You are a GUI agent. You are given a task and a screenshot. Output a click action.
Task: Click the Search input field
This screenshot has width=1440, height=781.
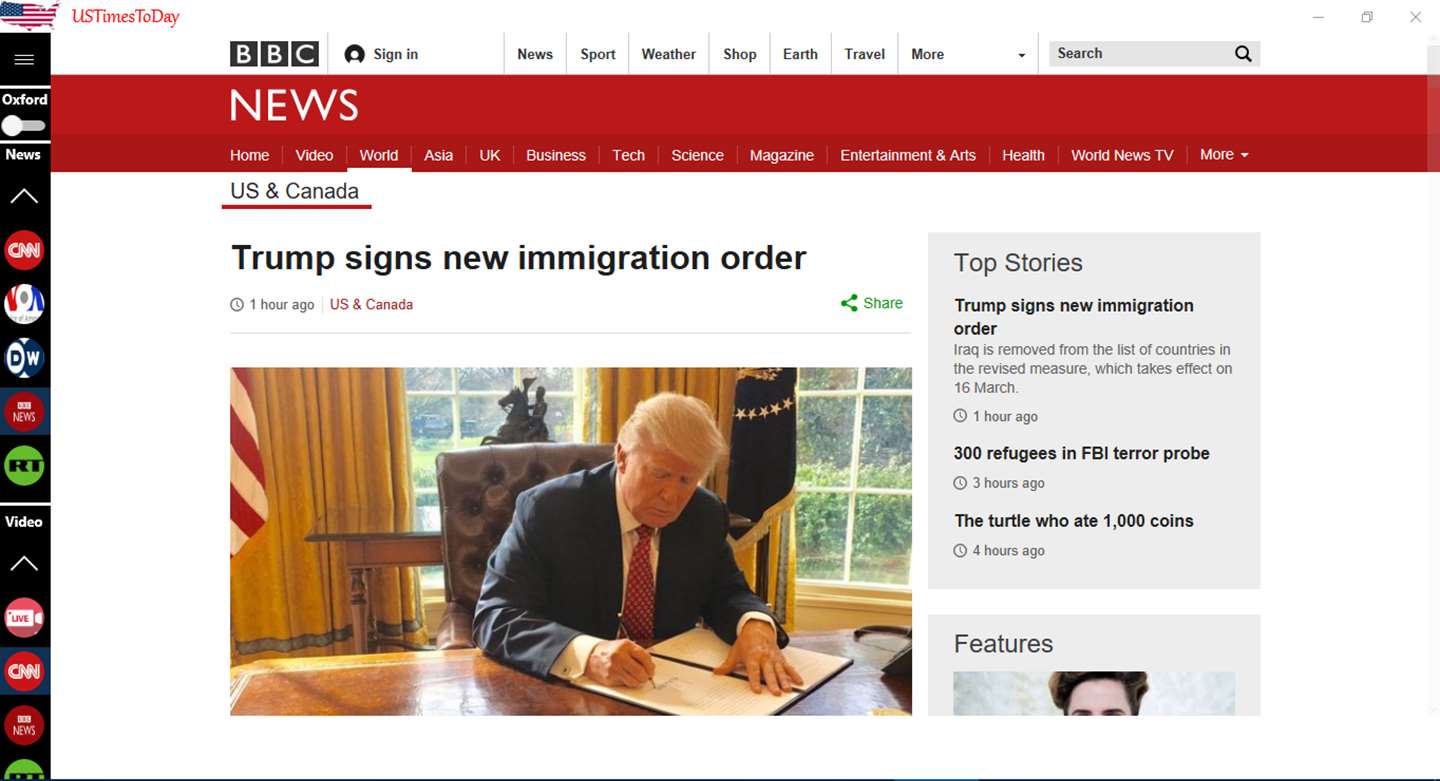coord(1140,54)
